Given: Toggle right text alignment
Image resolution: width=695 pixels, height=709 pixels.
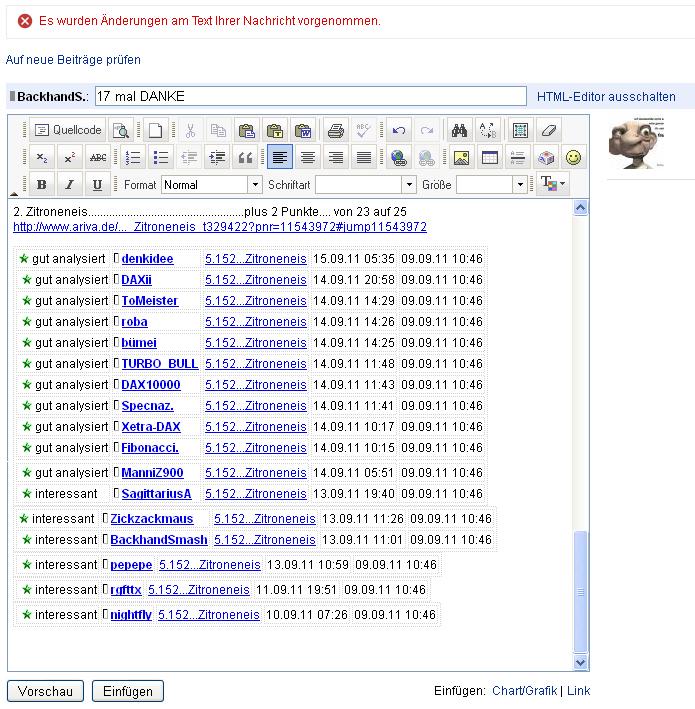Looking at the screenshot, I should (336, 157).
